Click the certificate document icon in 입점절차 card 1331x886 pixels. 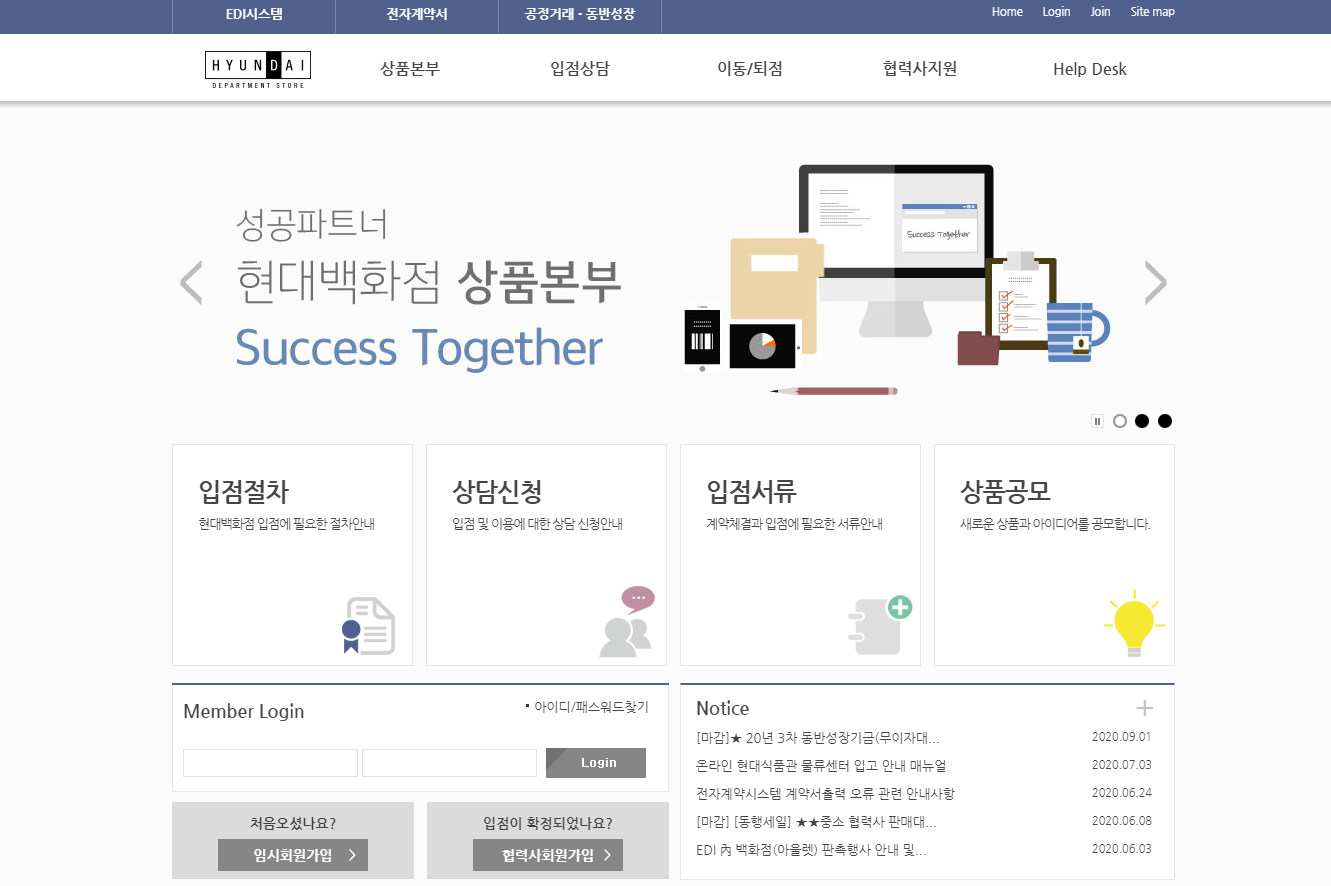click(368, 626)
